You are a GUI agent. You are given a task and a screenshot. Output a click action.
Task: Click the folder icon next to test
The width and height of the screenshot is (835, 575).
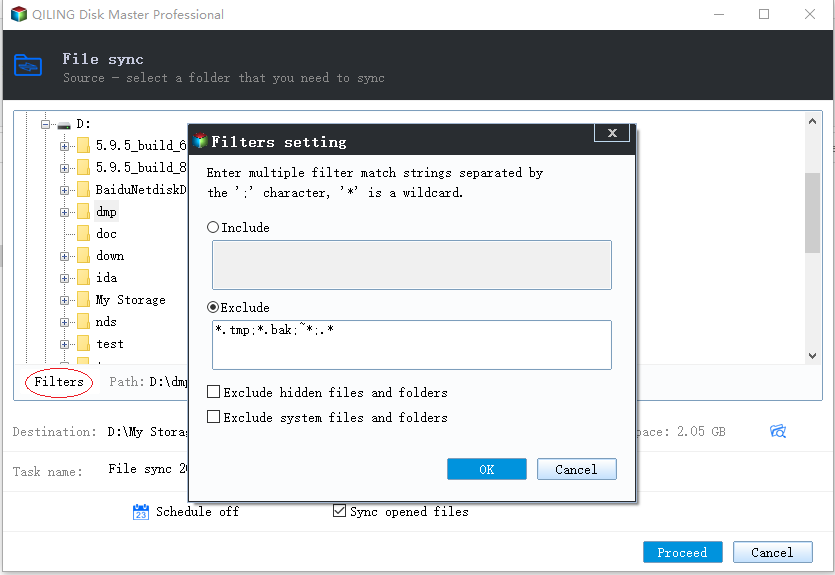83,344
